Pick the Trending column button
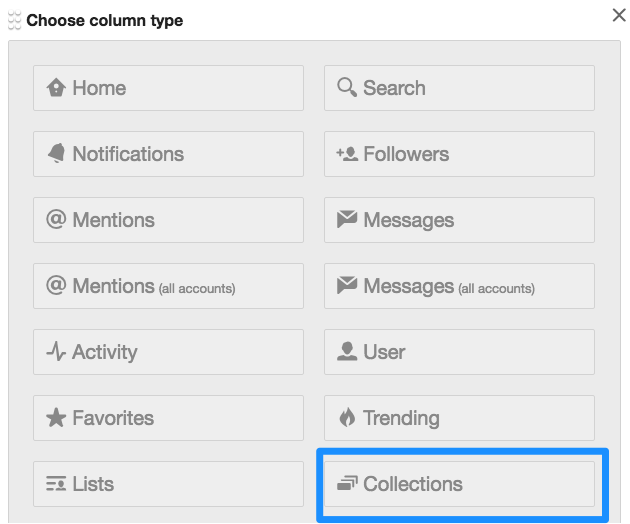 point(459,418)
